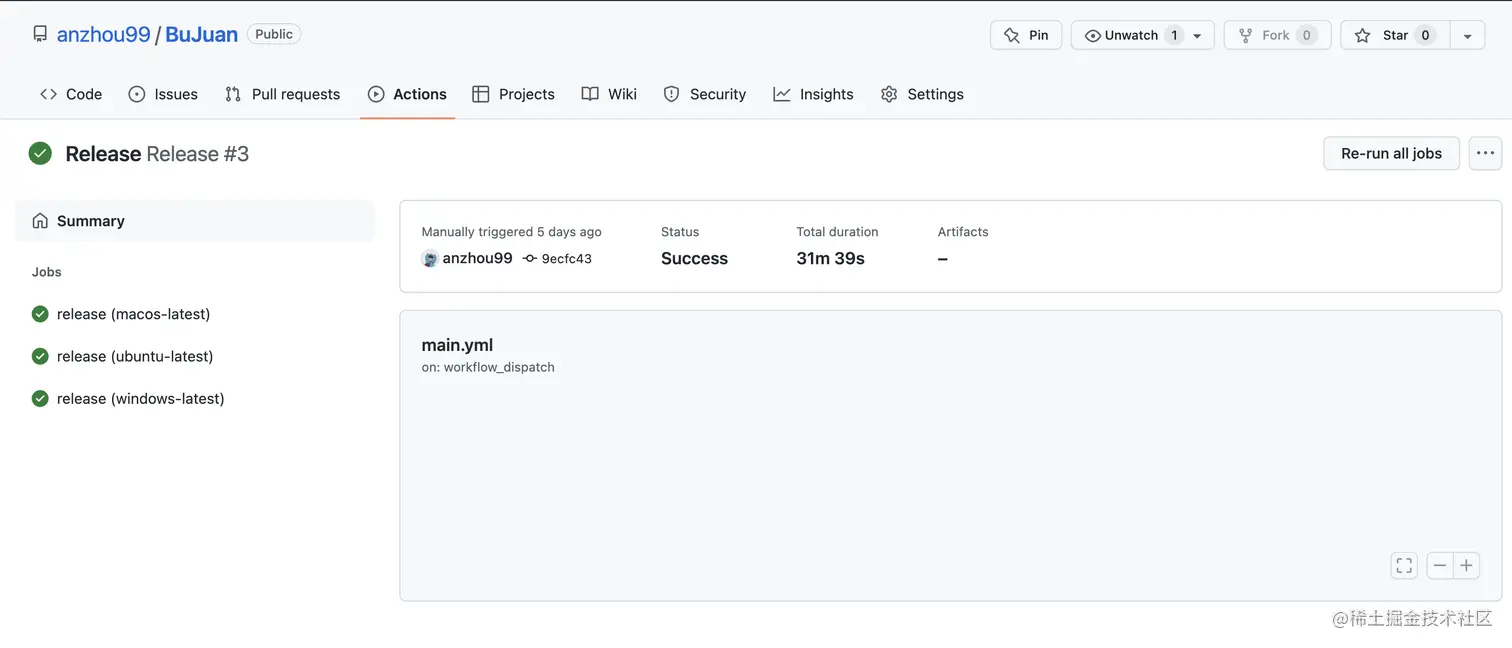This screenshot has width=1512, height=648.
Task: Pin the repository with Pin button
Action: tap(1026, 35)
